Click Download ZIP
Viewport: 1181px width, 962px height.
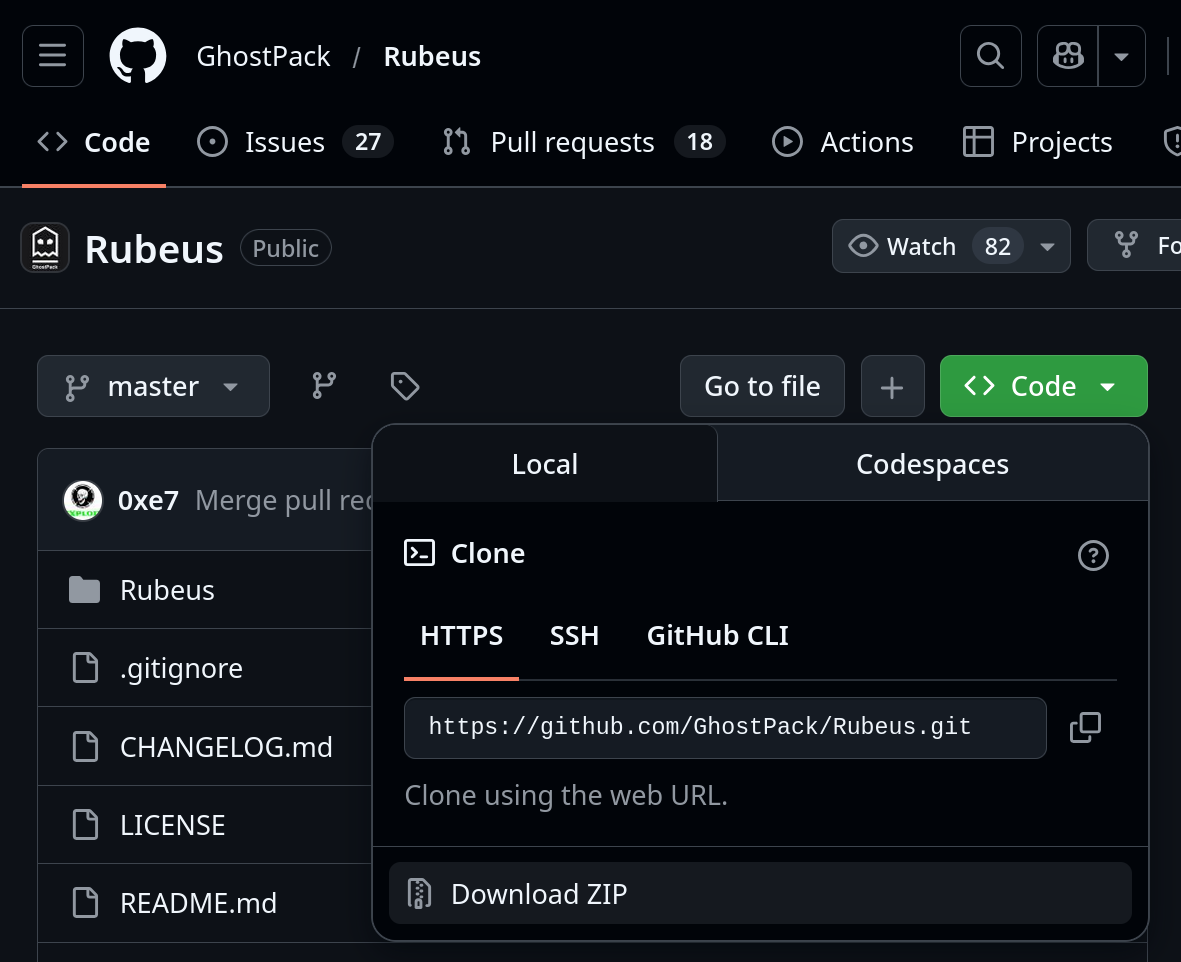point(539,893)
